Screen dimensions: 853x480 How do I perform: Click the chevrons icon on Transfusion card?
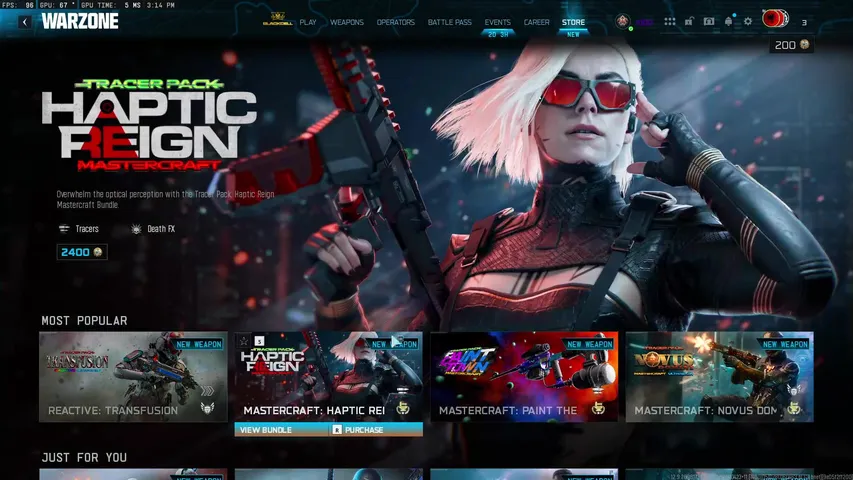(207, 391)
